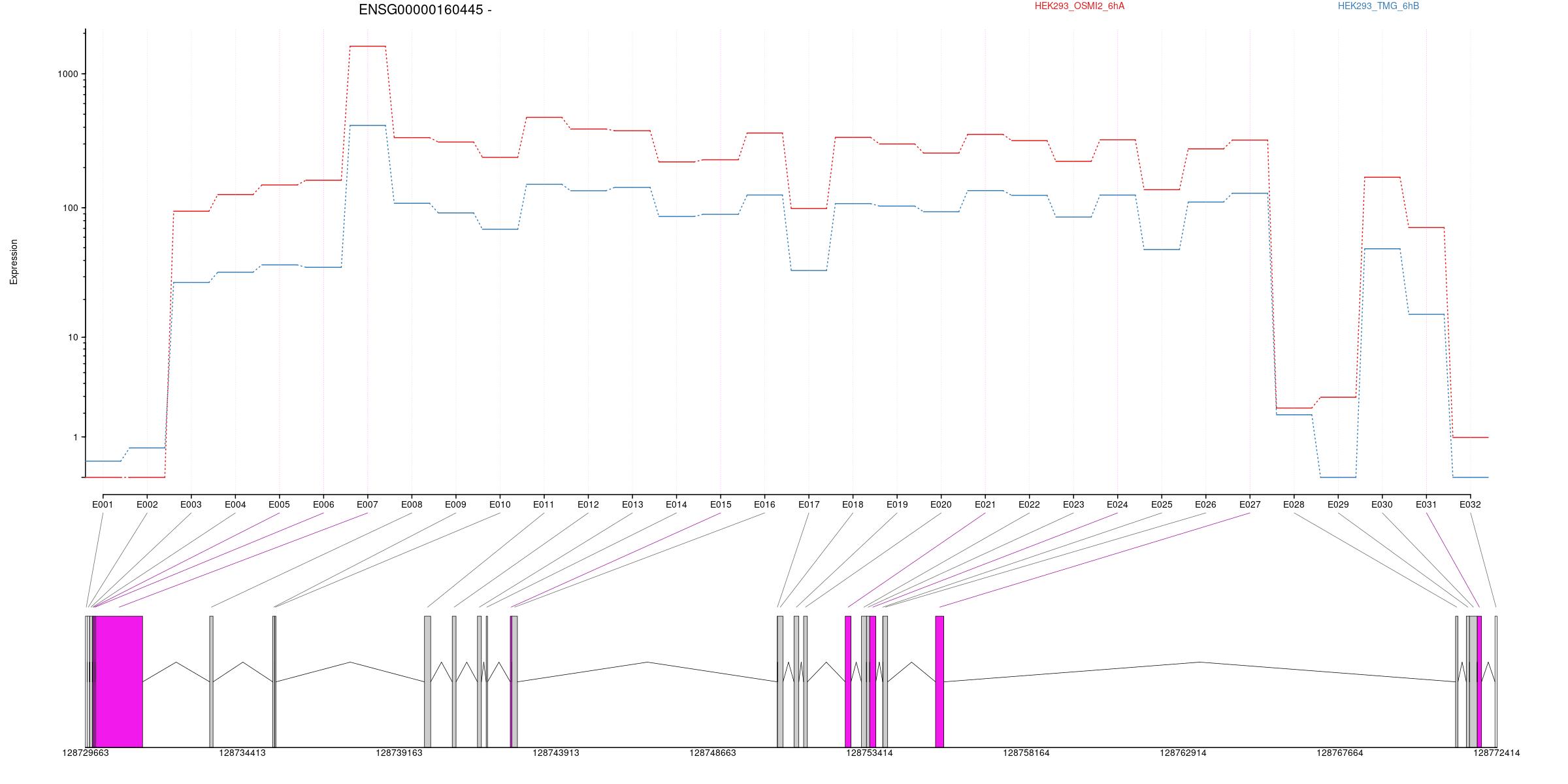Click exon label E031
The image size is (1568, 784).
pos(1426,504)
